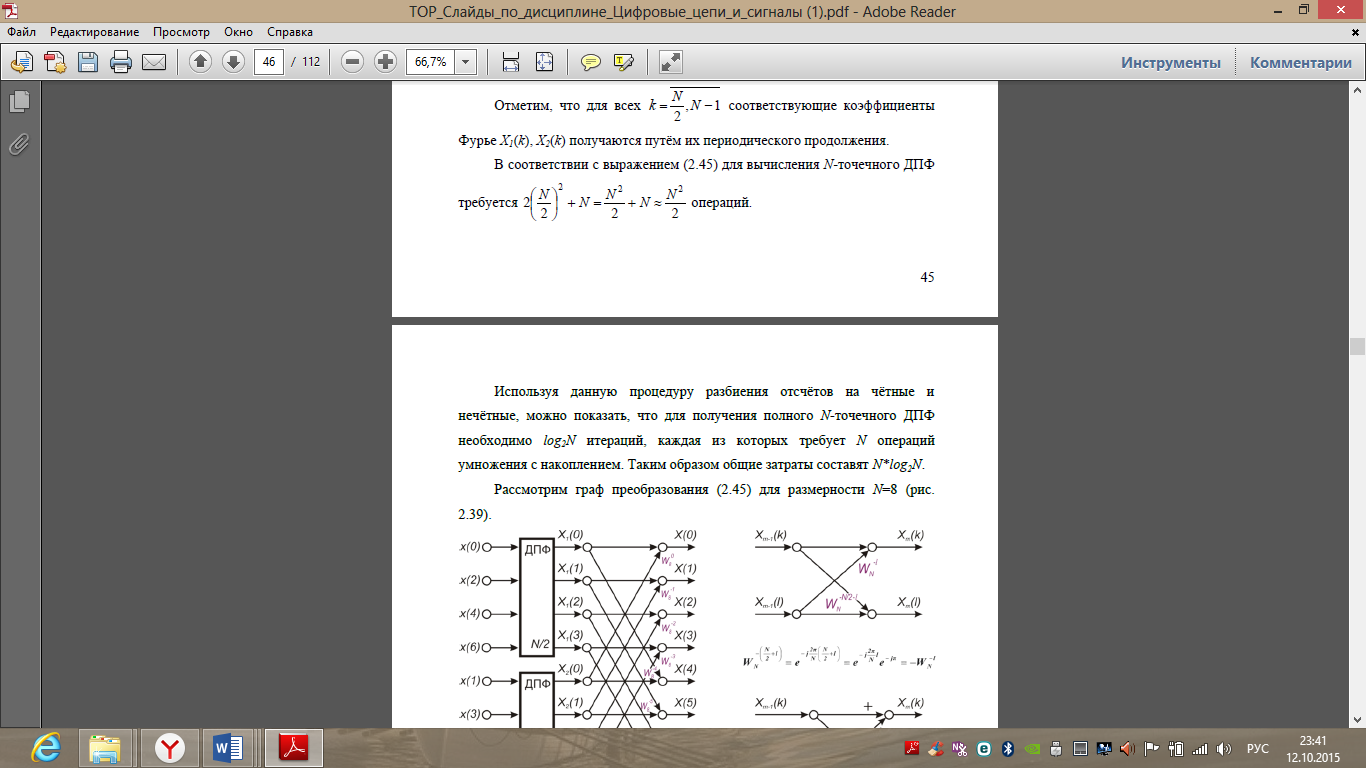Click the scrollbar up arrow at top right
Image resolution: width=1366 pixels, height=768 pixels.
[1357, 92]
